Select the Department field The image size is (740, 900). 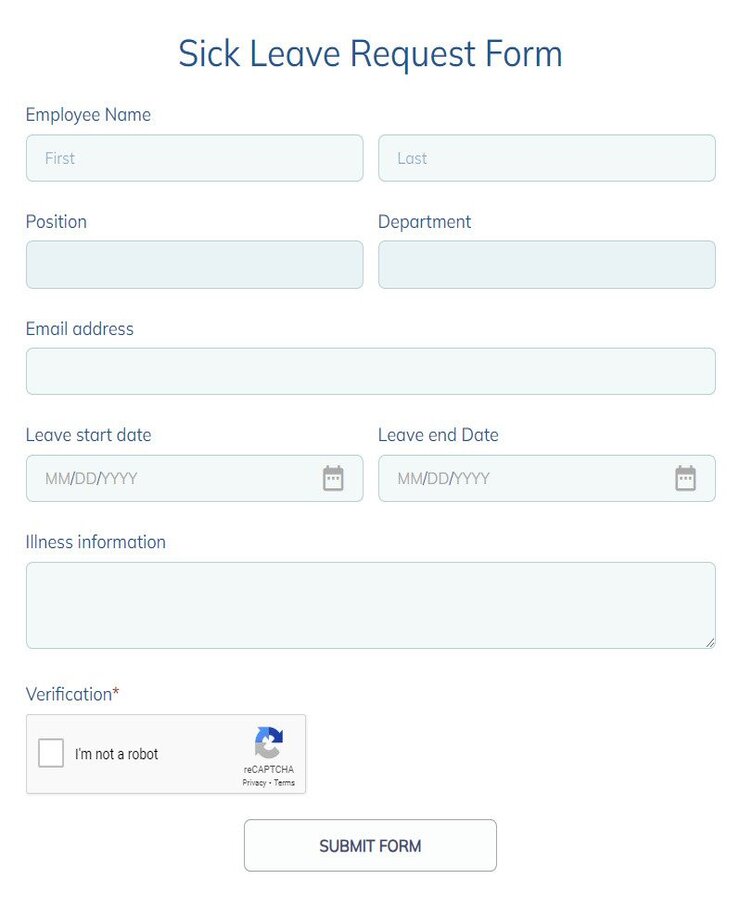[546, 264]
